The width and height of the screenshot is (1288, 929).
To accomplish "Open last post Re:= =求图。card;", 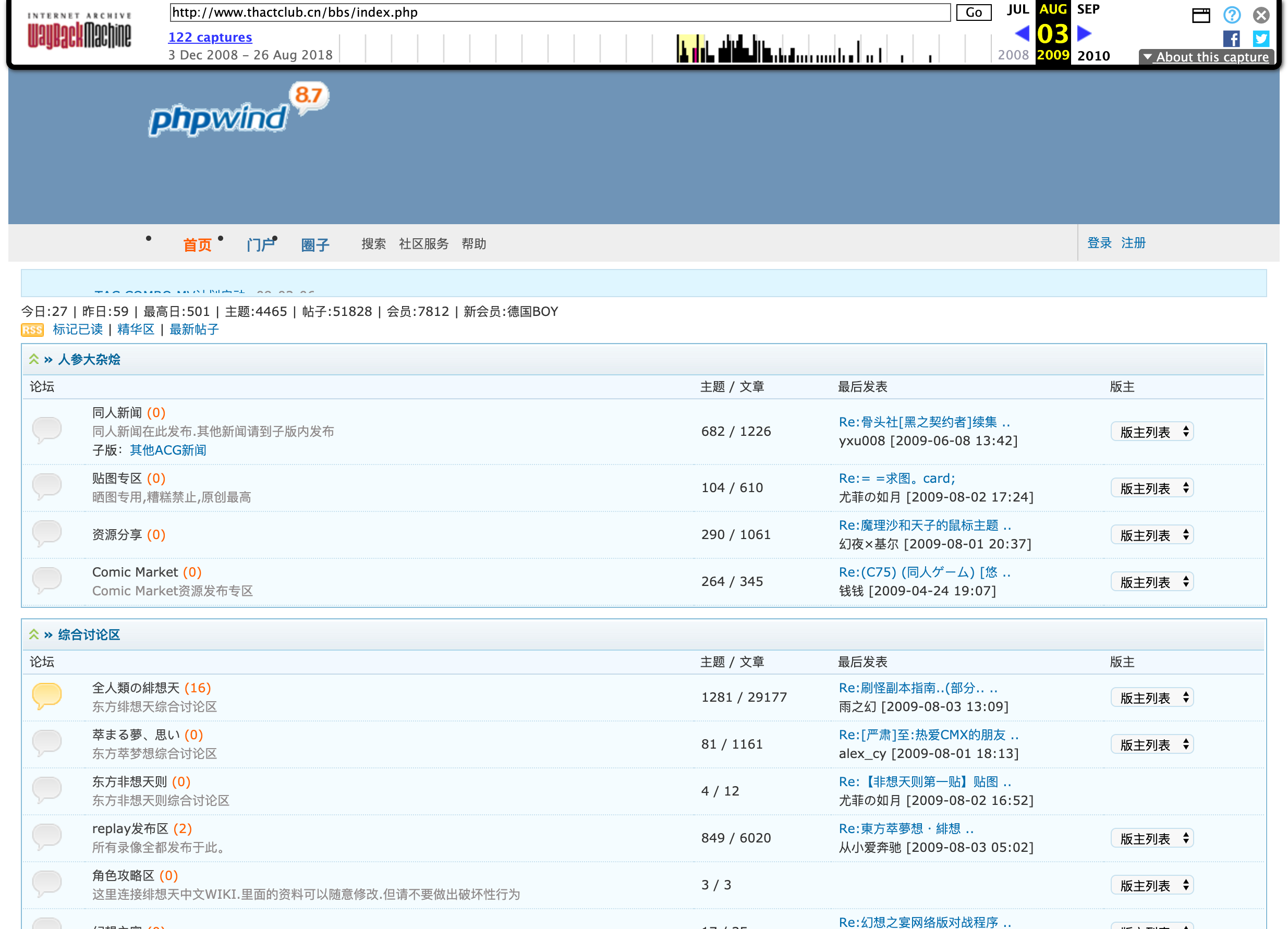I will click(897, 479).
